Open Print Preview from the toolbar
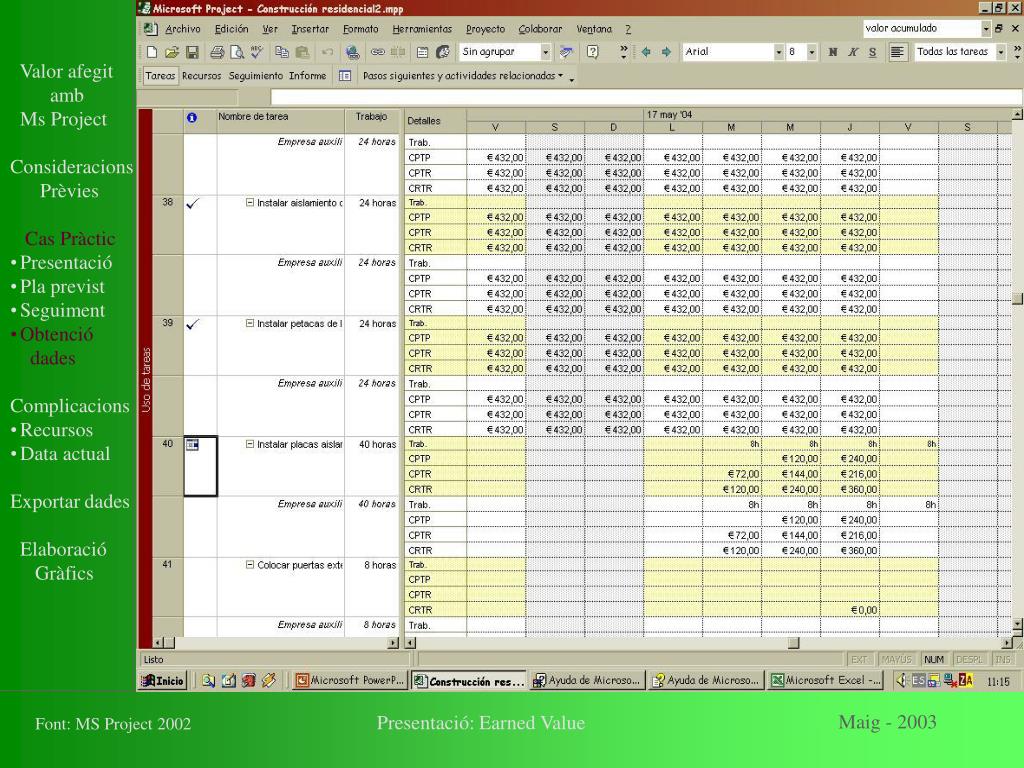The width and height of the screenshot is (1024, 768). coord(236,52)
